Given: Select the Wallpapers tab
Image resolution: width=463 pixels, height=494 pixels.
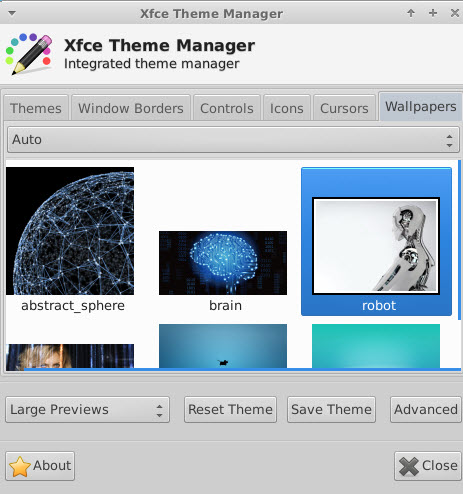Looking at the screenshot, I should click(x=421, y=107).
